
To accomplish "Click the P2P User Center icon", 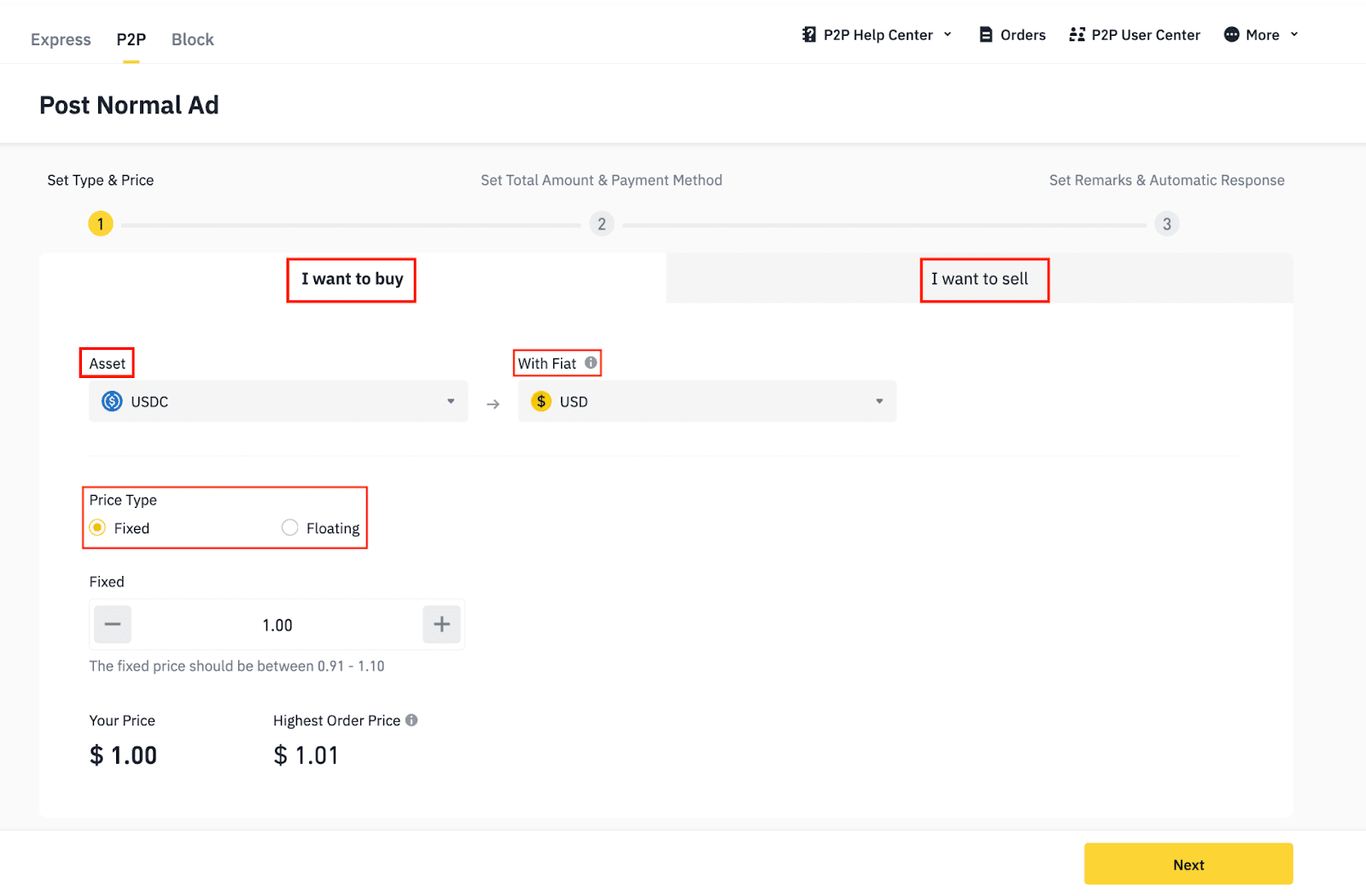I will click(1077, 34).
